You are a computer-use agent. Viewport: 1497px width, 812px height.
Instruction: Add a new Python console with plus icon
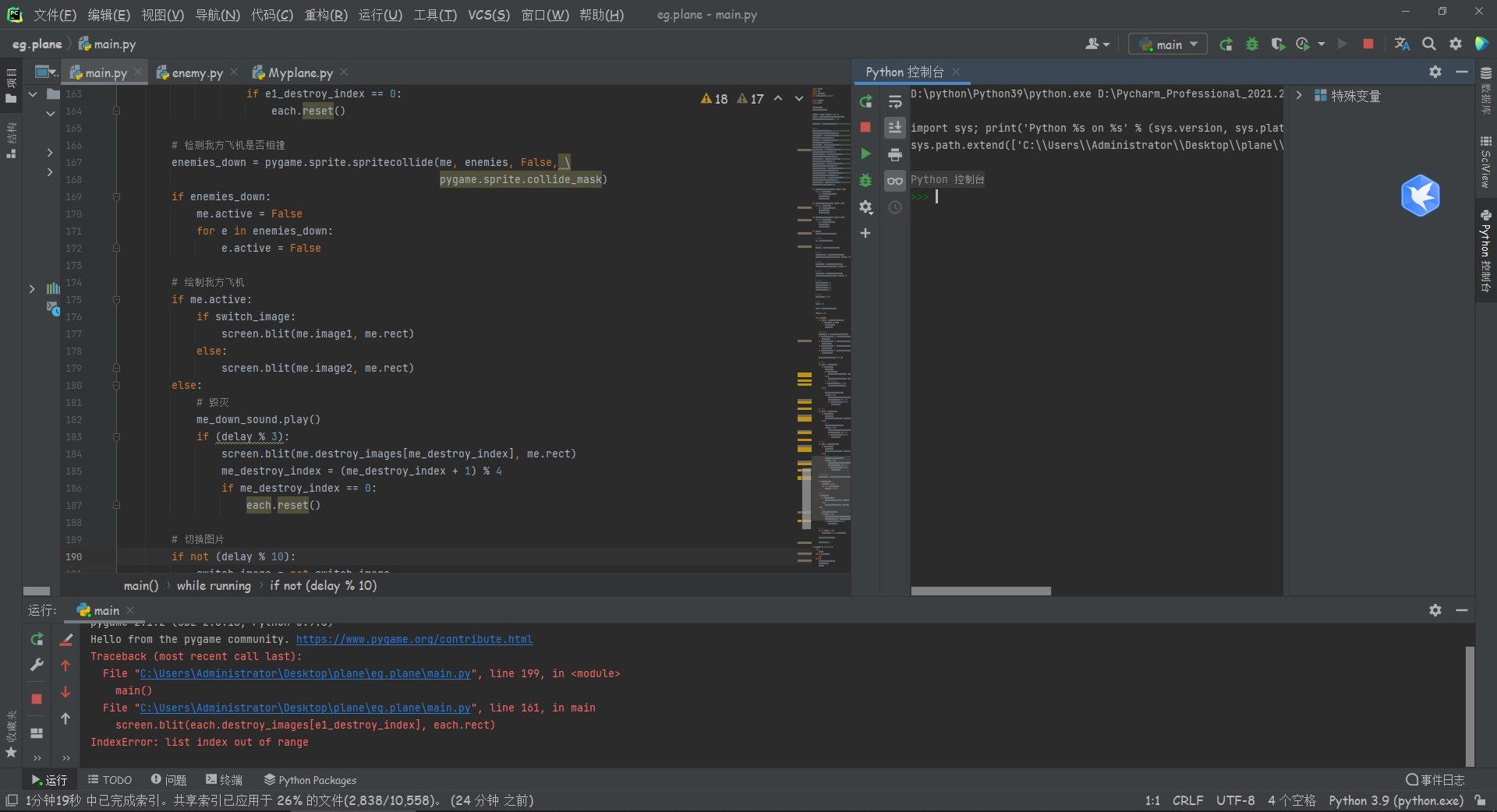[x=865, y=233]
